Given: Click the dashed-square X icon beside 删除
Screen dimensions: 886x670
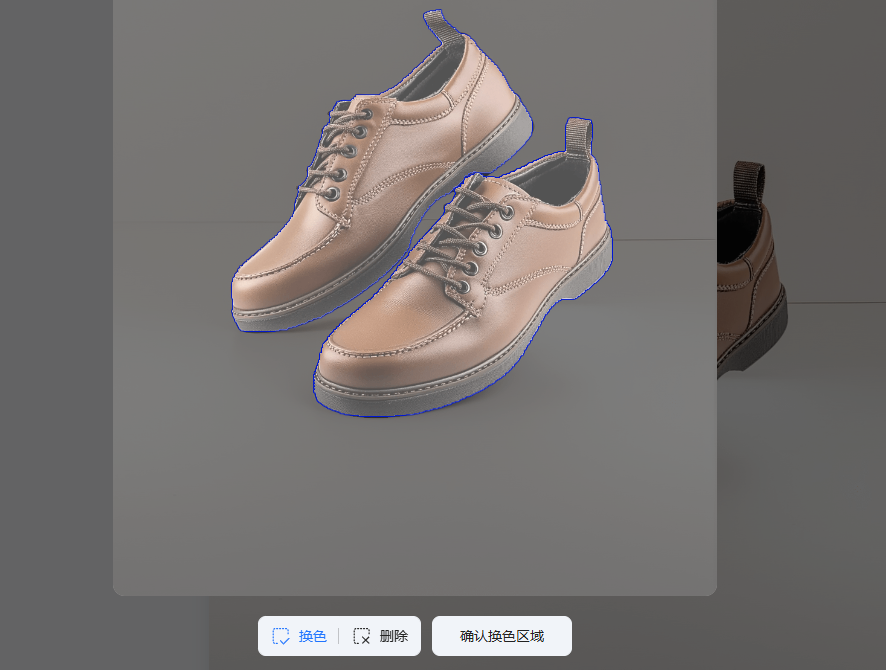Looking at the screenshot, I should [362, 636].
